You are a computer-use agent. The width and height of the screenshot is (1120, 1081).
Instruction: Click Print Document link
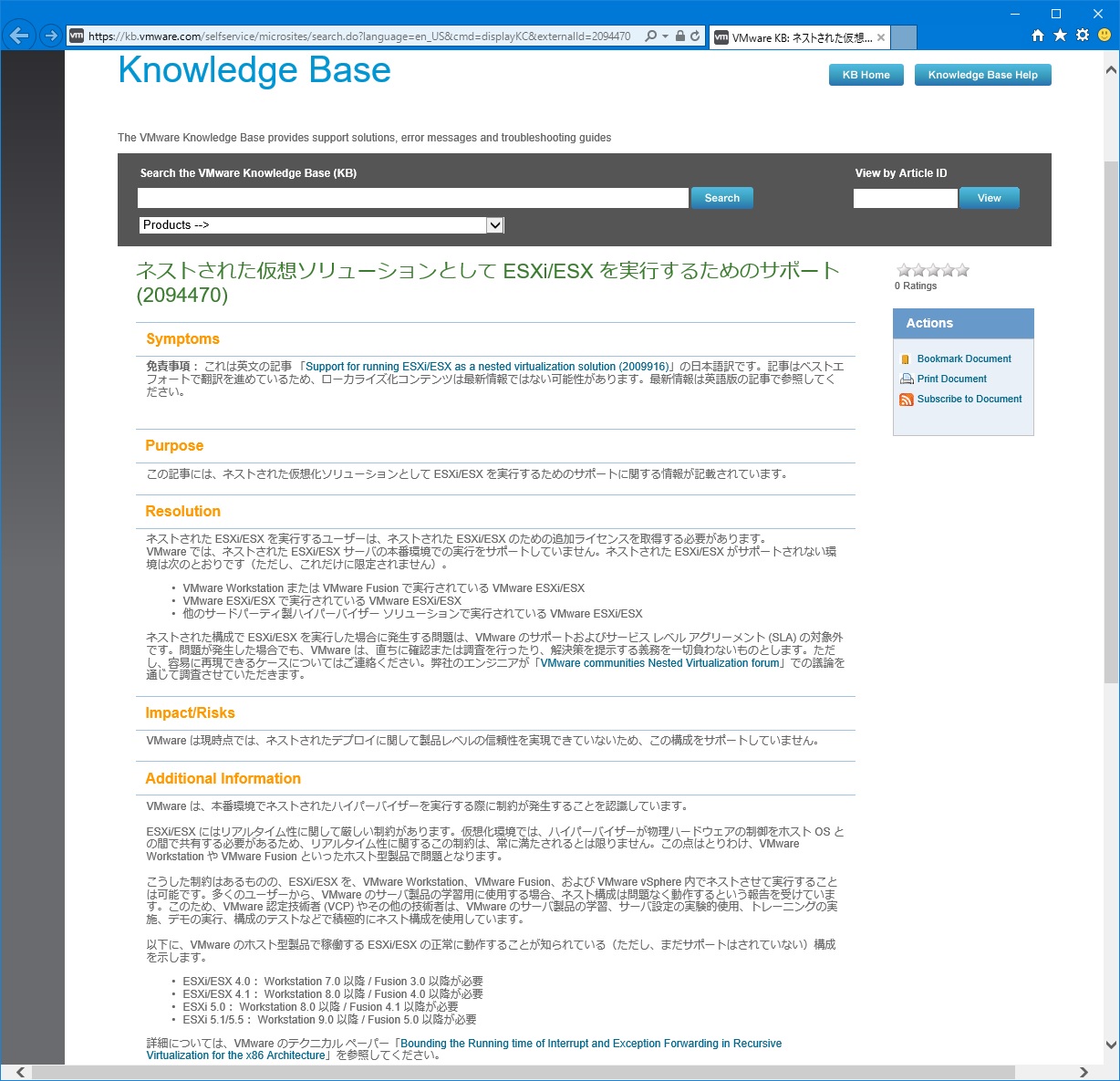coord(951,379)
